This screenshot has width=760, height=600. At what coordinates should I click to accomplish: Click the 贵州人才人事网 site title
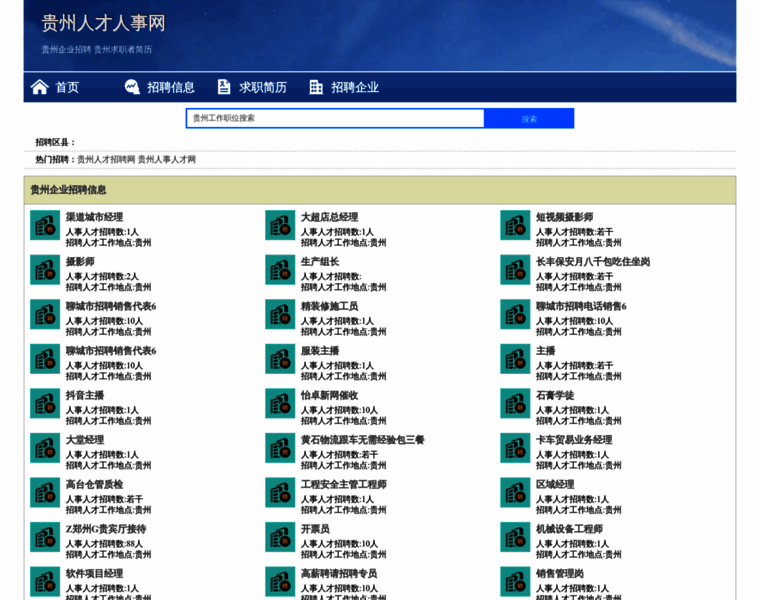[103, 23]
